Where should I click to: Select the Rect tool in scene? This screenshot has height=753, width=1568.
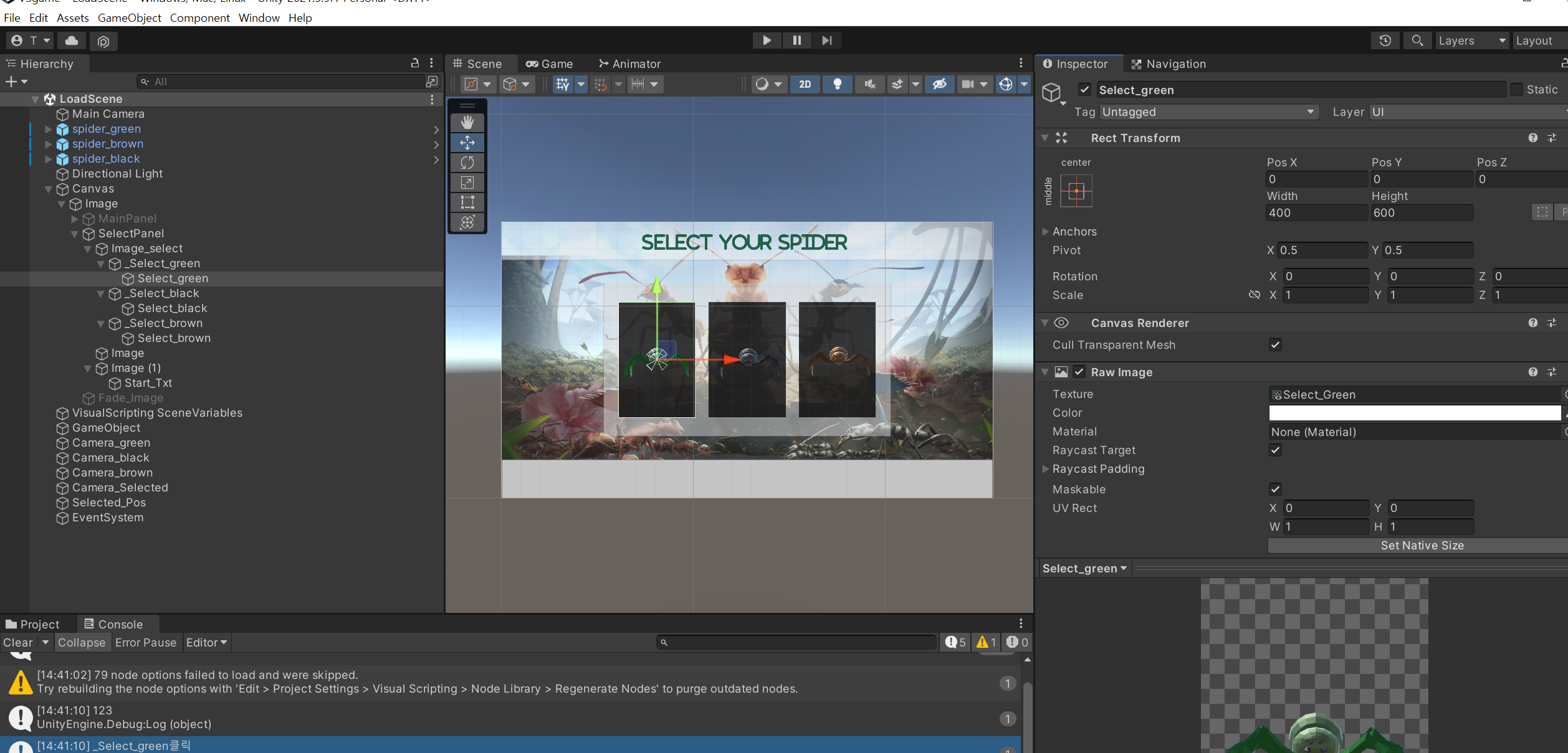point(467,202)
